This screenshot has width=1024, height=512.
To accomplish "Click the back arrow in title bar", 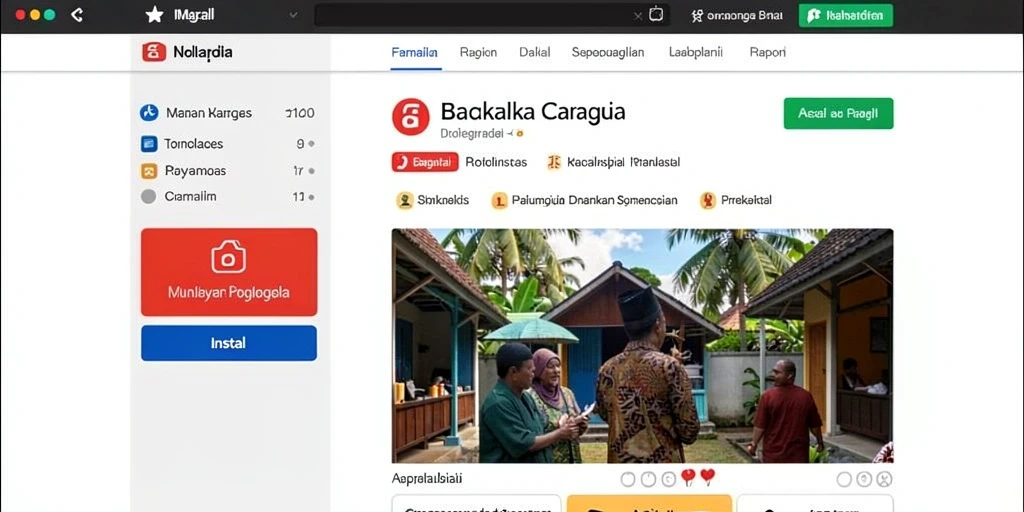I will (x=77, y=15).
